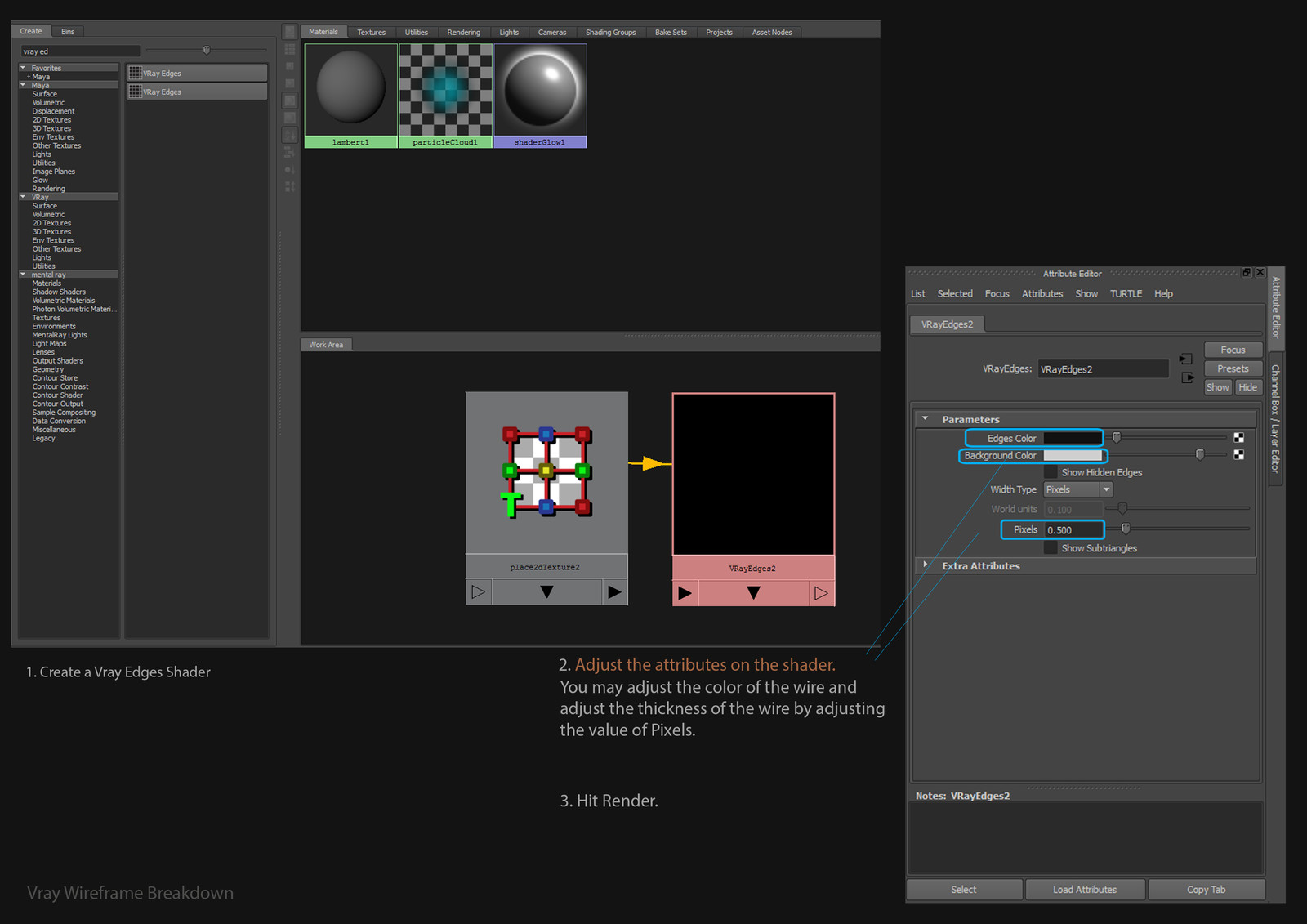
Task: Switch to the Textures tab
Action: pyautogui.click(x=371, y=32)
